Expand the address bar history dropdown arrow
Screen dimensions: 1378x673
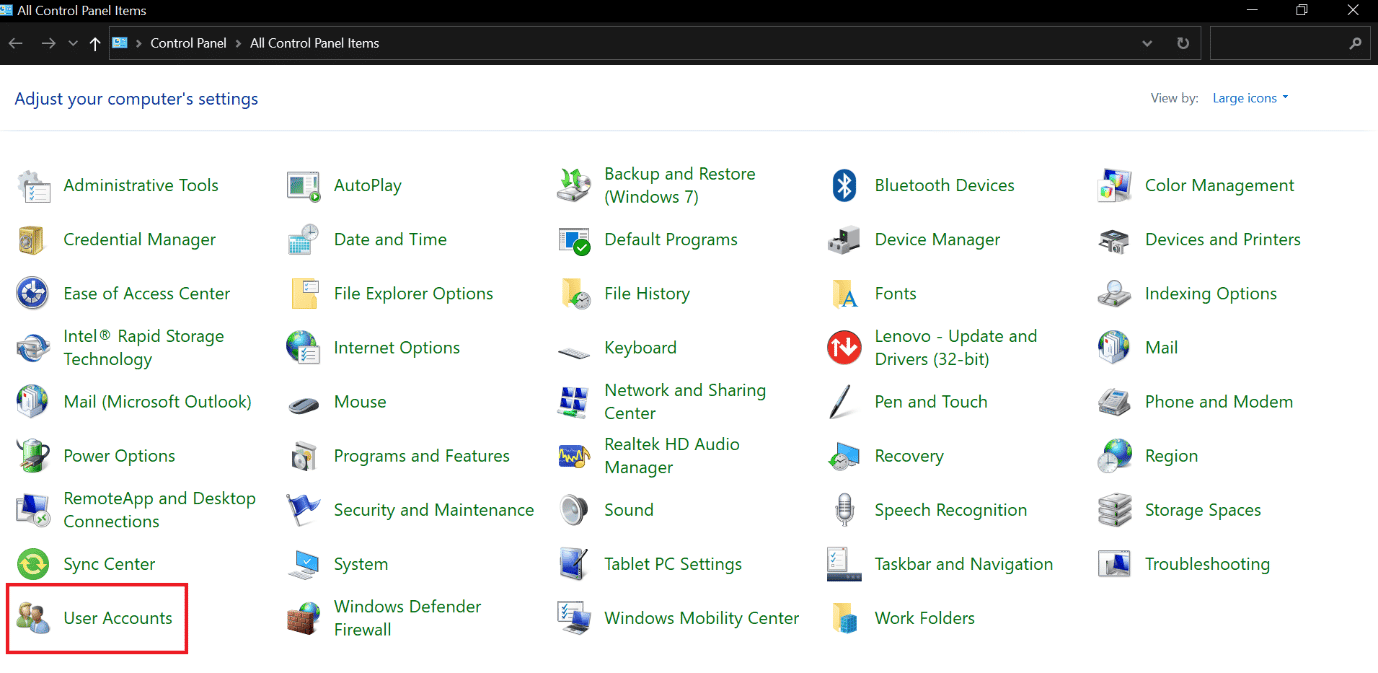1147,44
